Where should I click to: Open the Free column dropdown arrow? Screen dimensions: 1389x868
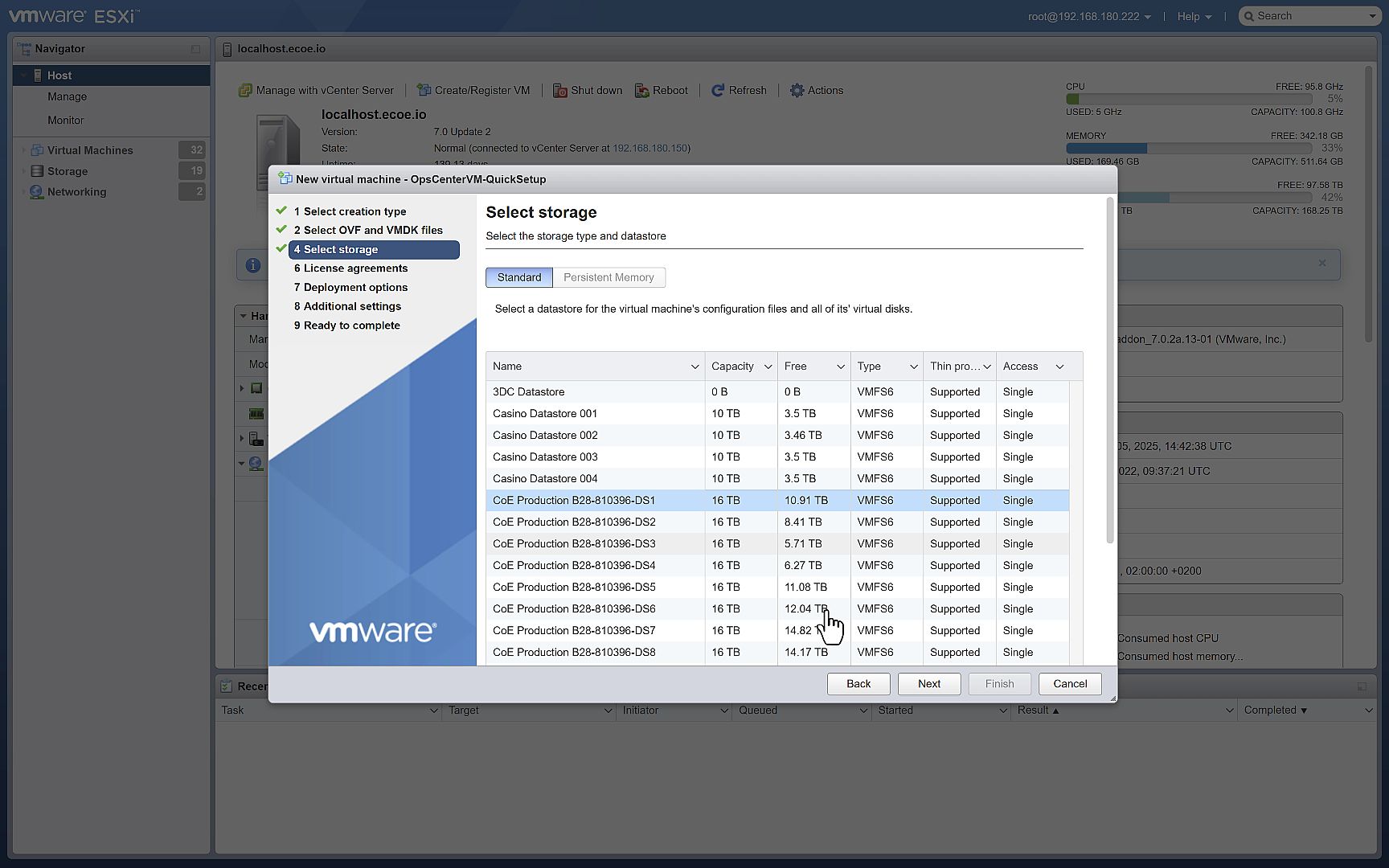point(841,366)
